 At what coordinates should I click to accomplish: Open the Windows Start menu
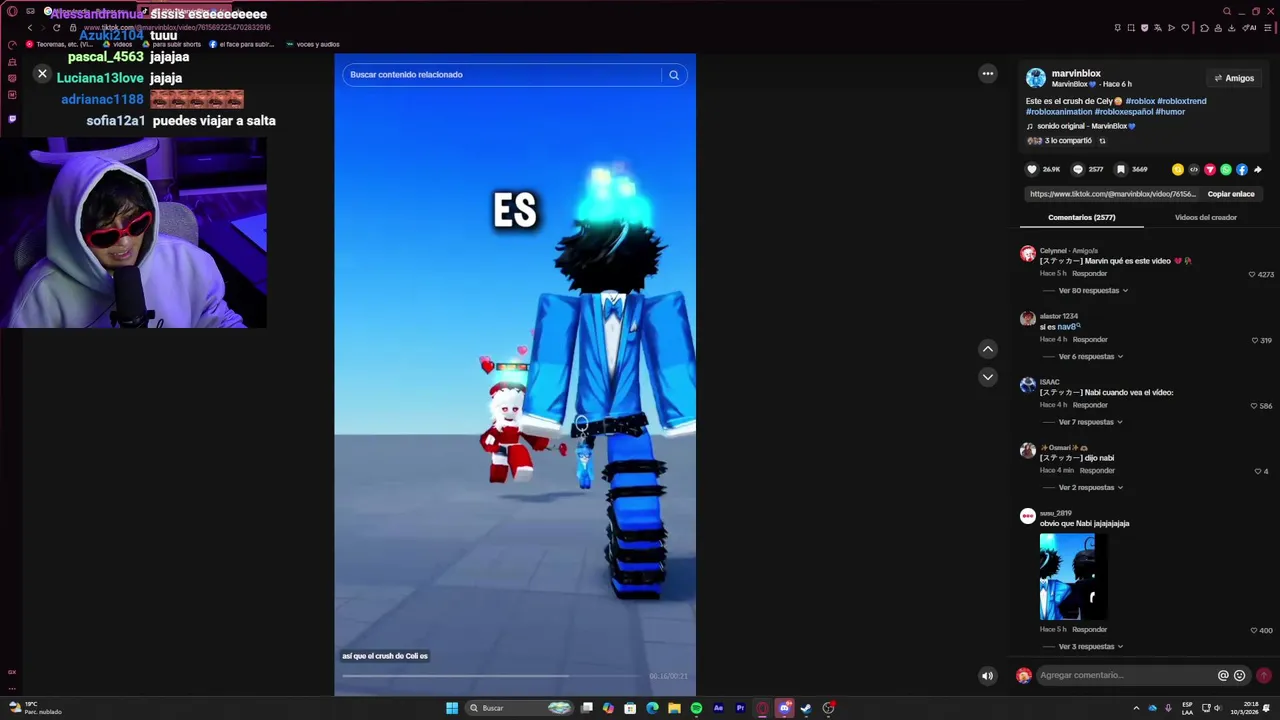click(x=452, y=708)
